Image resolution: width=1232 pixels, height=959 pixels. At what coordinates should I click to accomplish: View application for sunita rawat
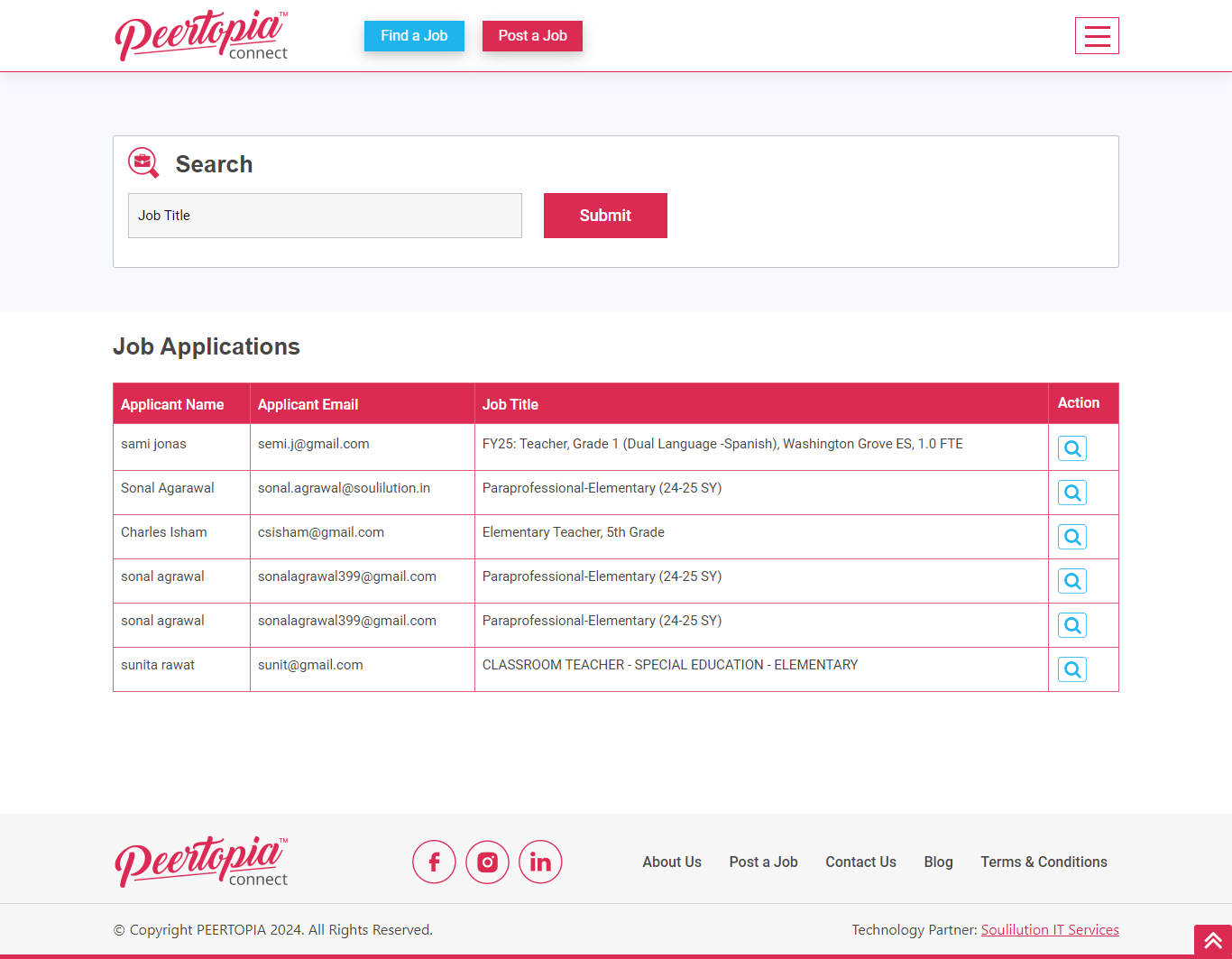[1072, 669]
